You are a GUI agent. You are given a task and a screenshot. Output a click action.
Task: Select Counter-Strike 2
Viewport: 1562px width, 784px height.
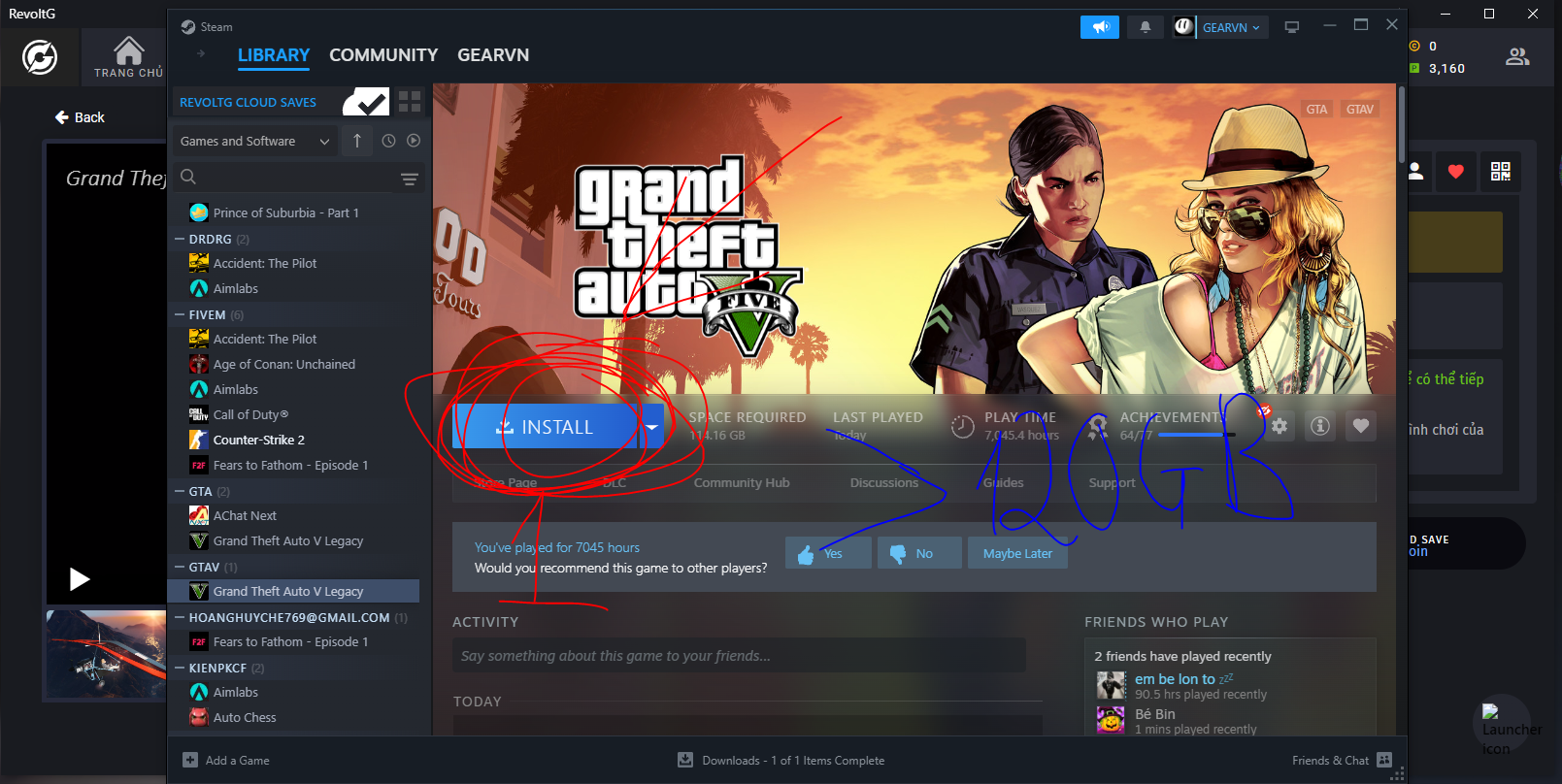pos(258,440)
